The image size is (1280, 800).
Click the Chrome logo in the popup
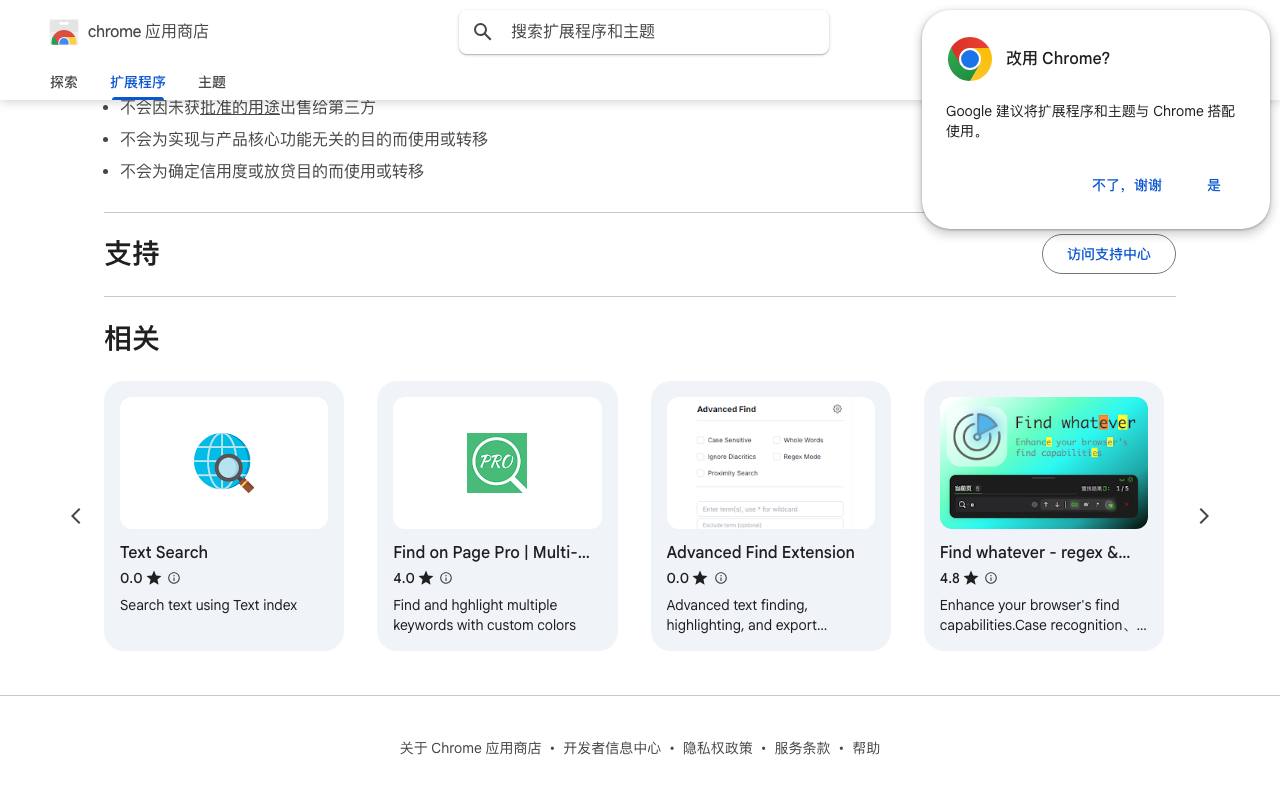tap(969, 59)
